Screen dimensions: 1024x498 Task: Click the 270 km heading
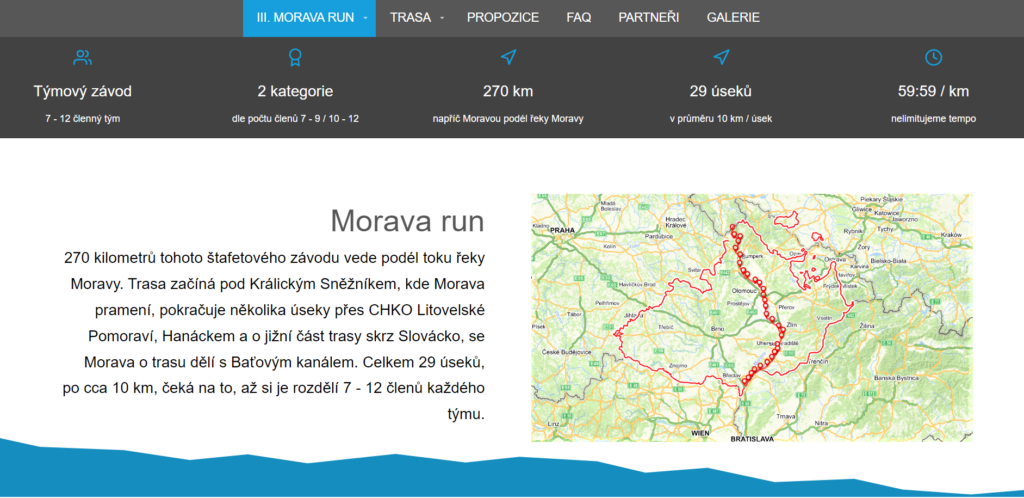508,91
